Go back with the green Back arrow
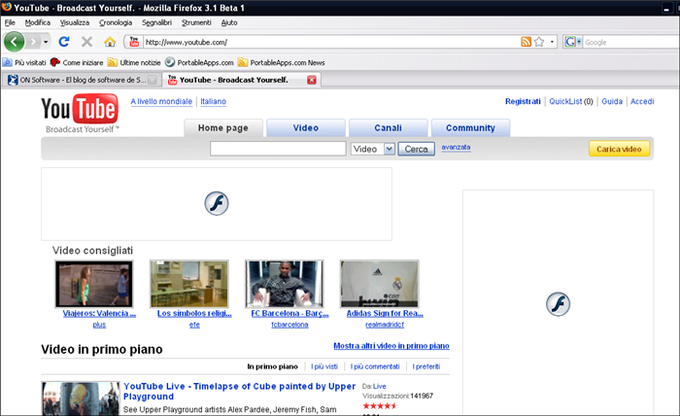 point(14,42)
